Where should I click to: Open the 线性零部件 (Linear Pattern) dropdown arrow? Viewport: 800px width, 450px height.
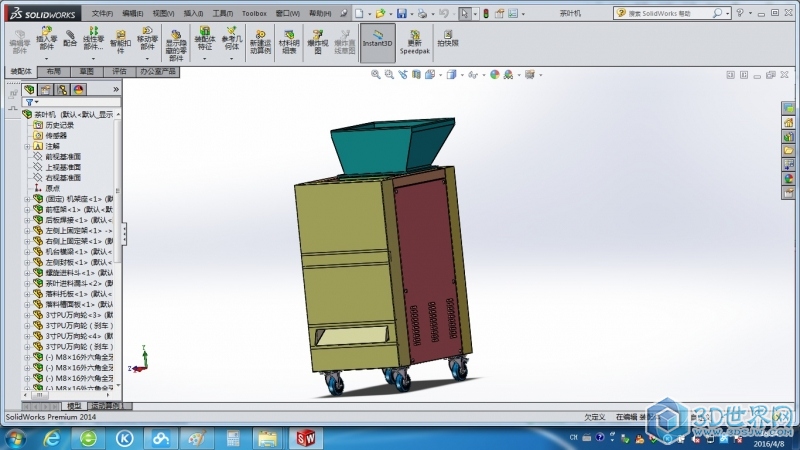(x=93, y=58)
